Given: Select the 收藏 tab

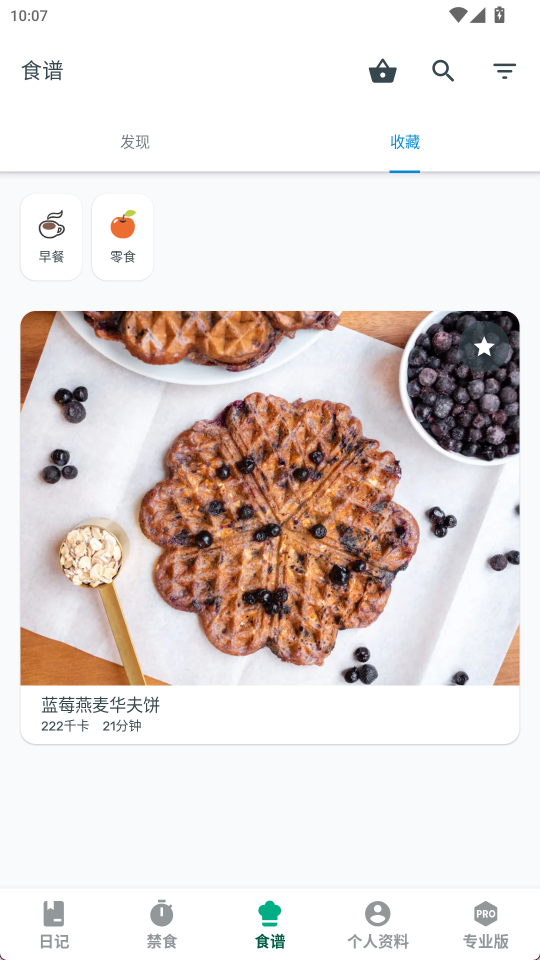Looking at the screenshot, I should (x=405, y=142).
